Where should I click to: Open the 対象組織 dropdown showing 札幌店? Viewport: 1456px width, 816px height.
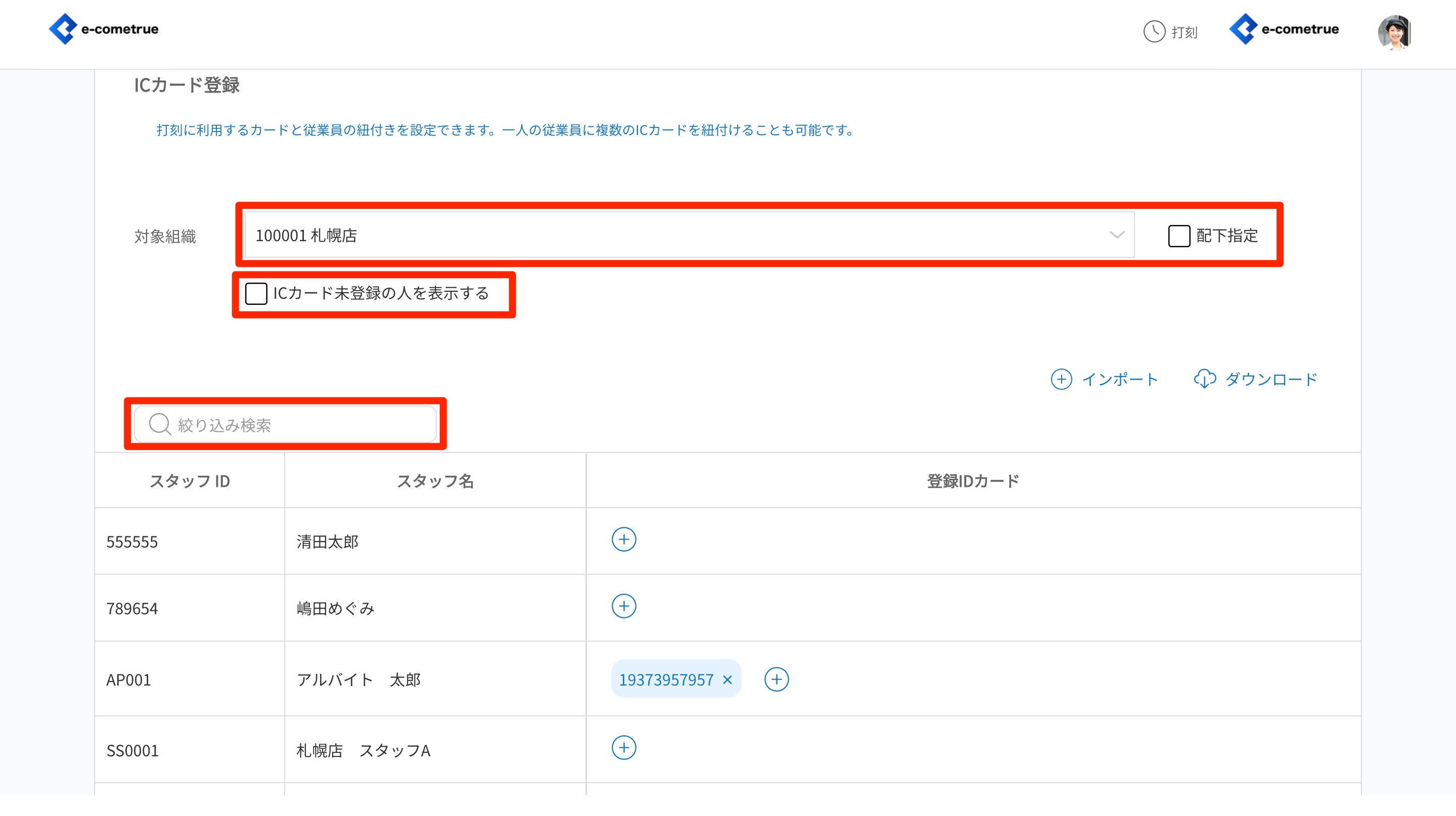678,236
